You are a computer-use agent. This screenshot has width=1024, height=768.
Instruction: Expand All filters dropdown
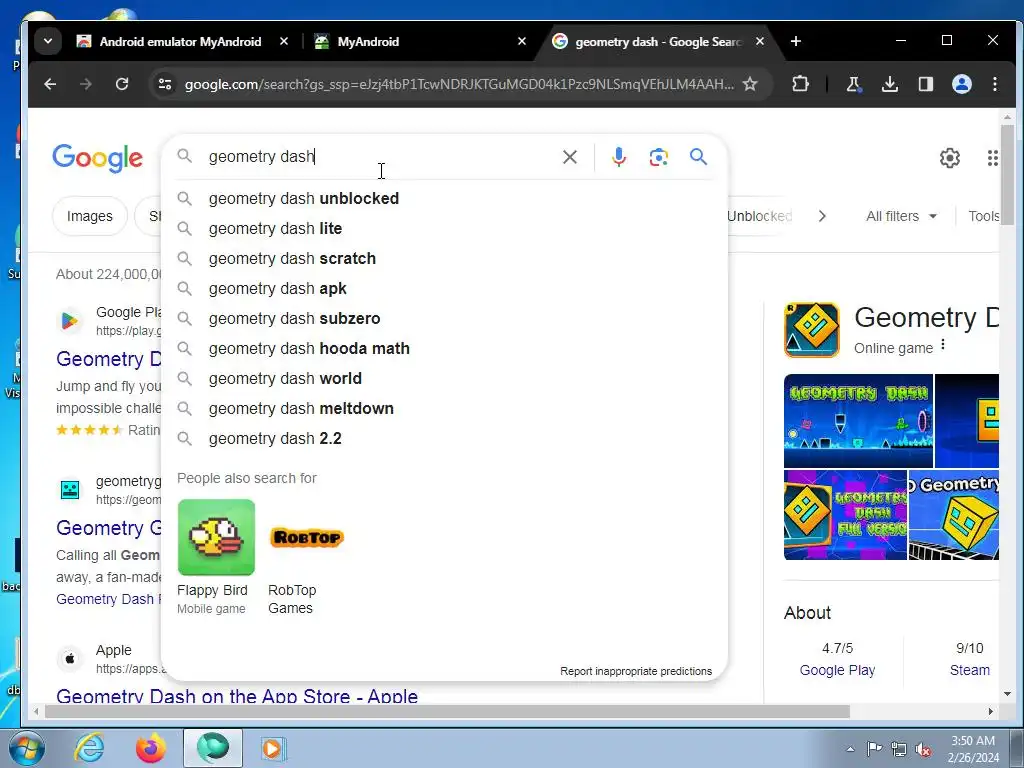coord(901,216)
